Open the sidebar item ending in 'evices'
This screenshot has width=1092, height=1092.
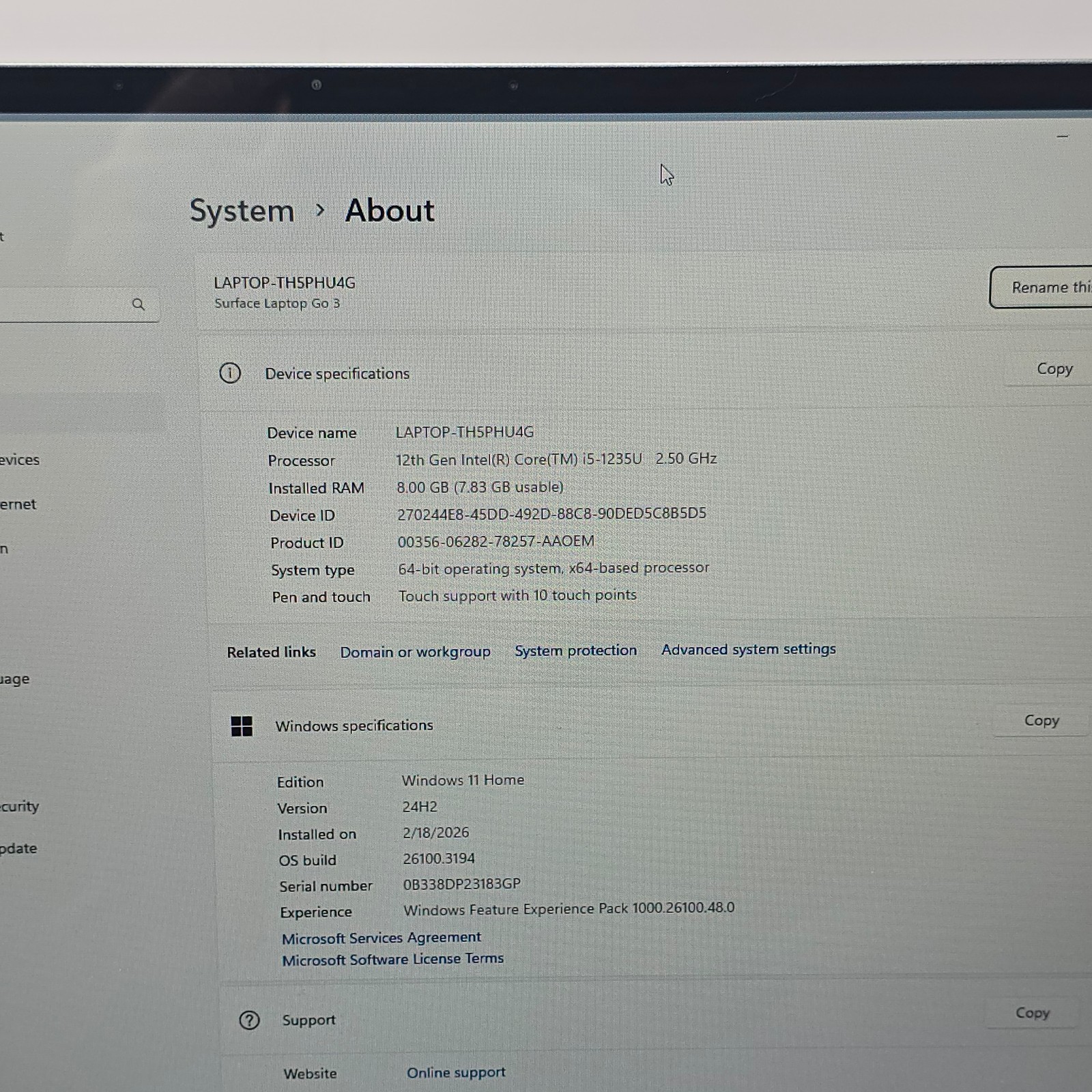pyautogui.click(x=19, y=460)
